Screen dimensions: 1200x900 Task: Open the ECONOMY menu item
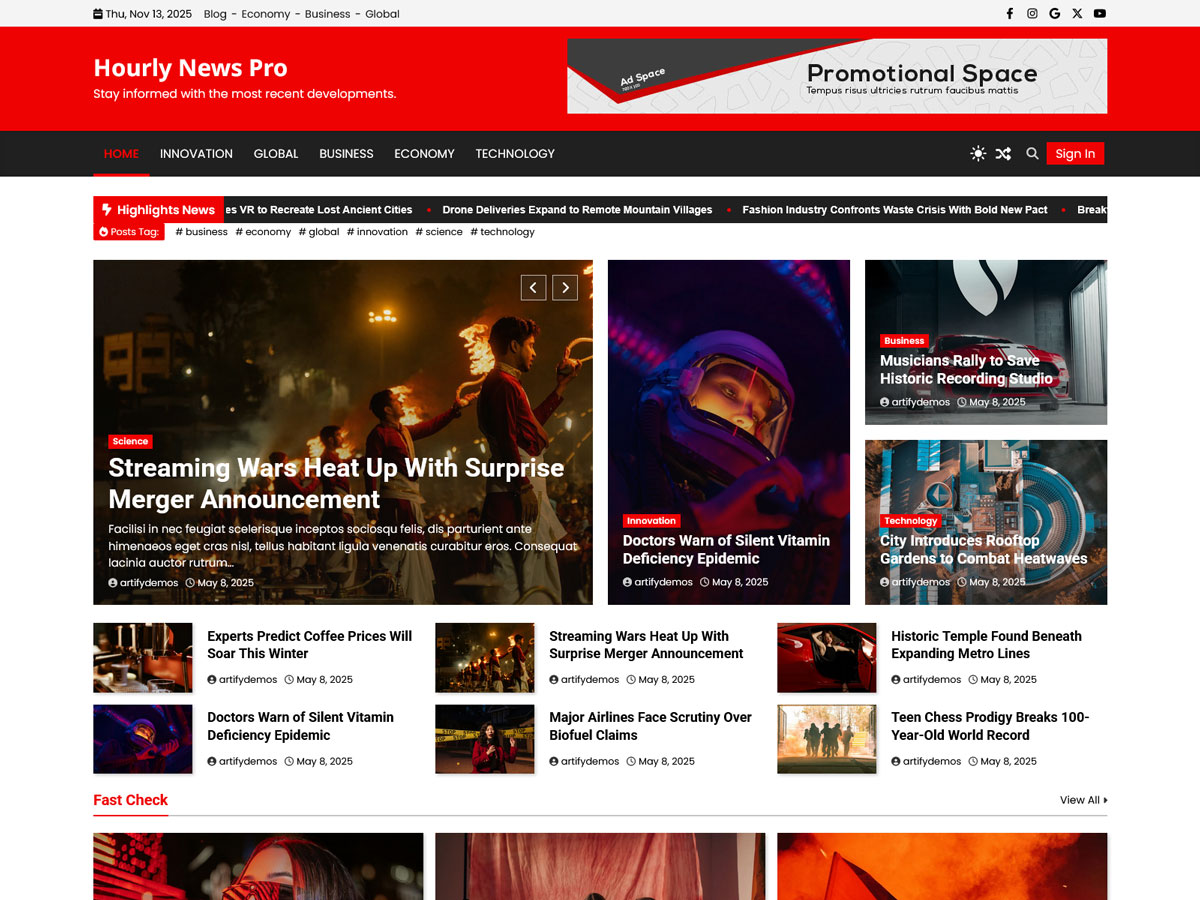click(x=424, y=154)
